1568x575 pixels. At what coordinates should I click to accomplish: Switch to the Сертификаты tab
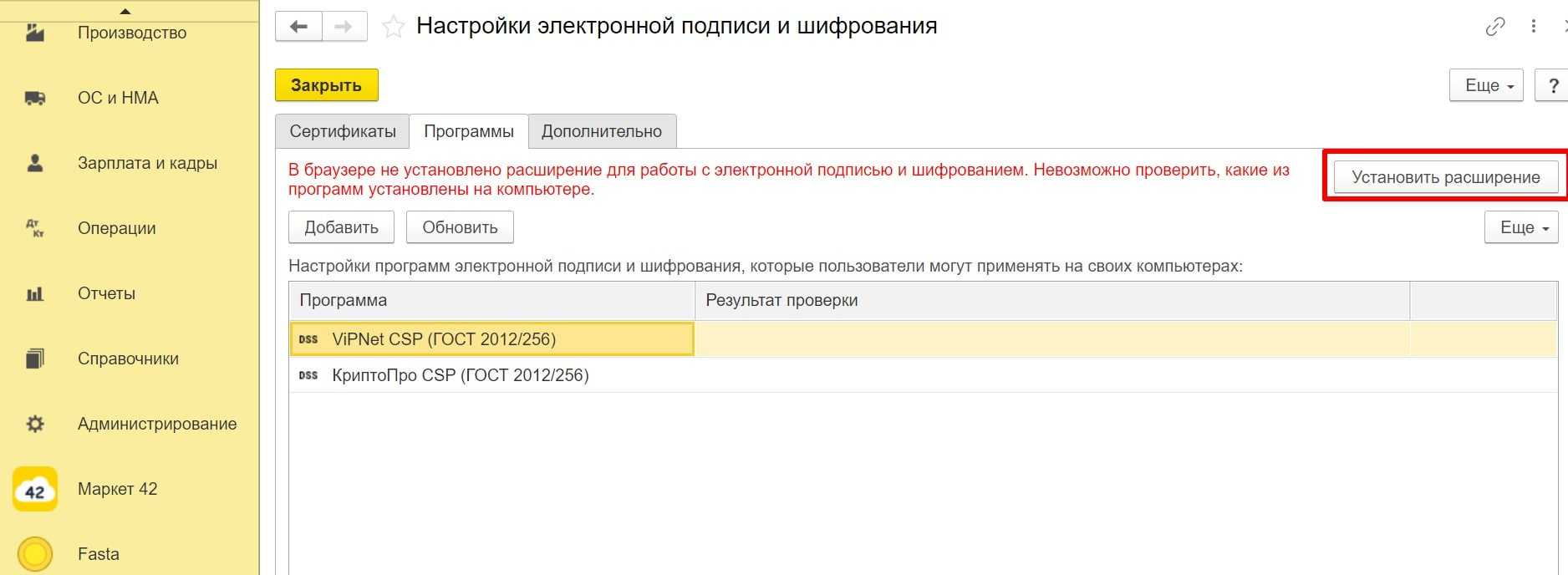pyautogui.click(x=343, y=131)
